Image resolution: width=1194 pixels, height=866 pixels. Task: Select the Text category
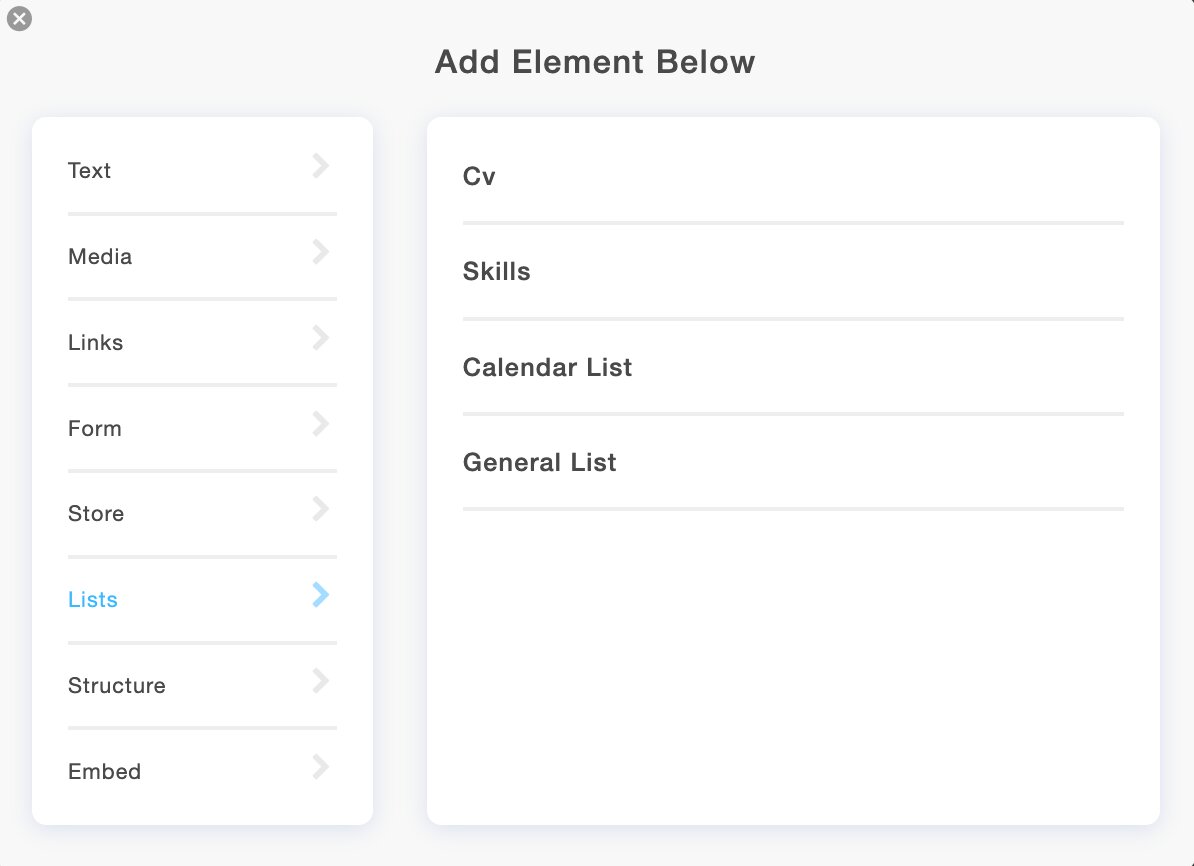(x=89, y=171)
